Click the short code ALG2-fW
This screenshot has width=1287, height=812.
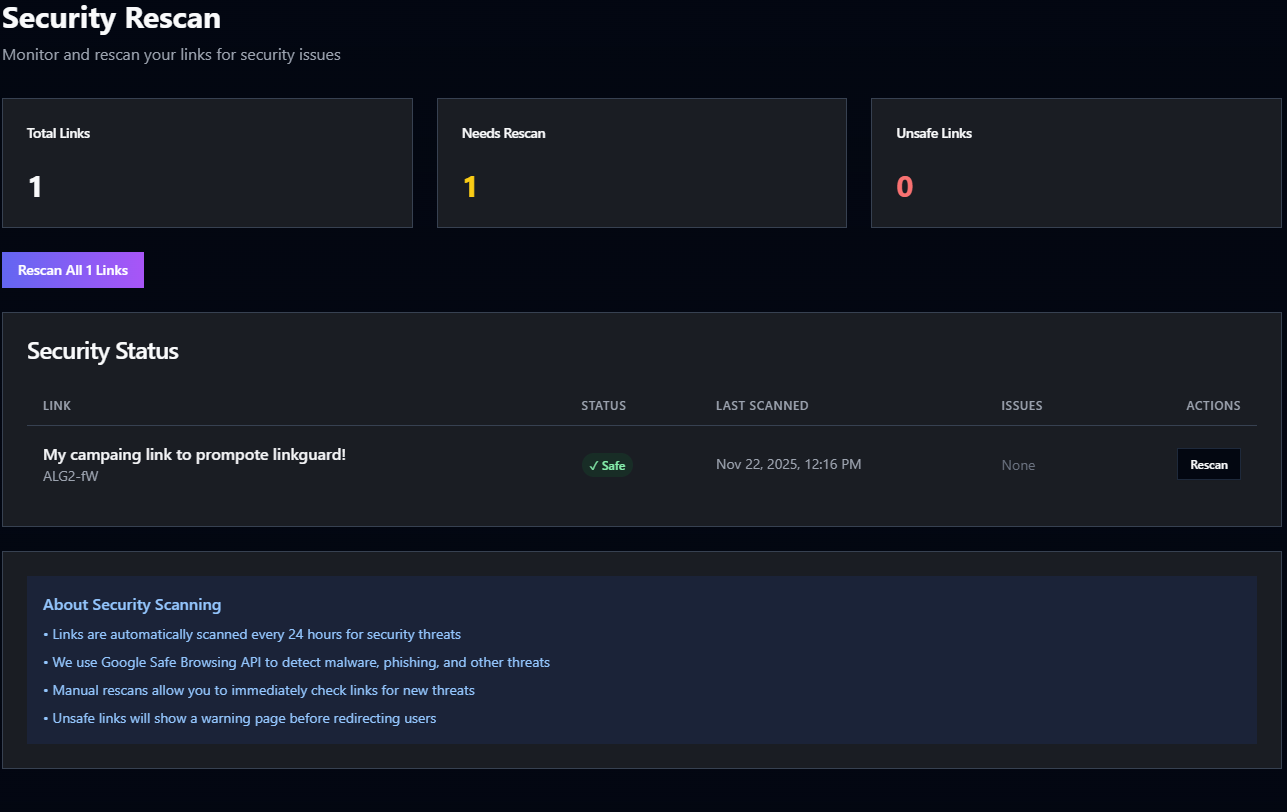tap(70, 476)
